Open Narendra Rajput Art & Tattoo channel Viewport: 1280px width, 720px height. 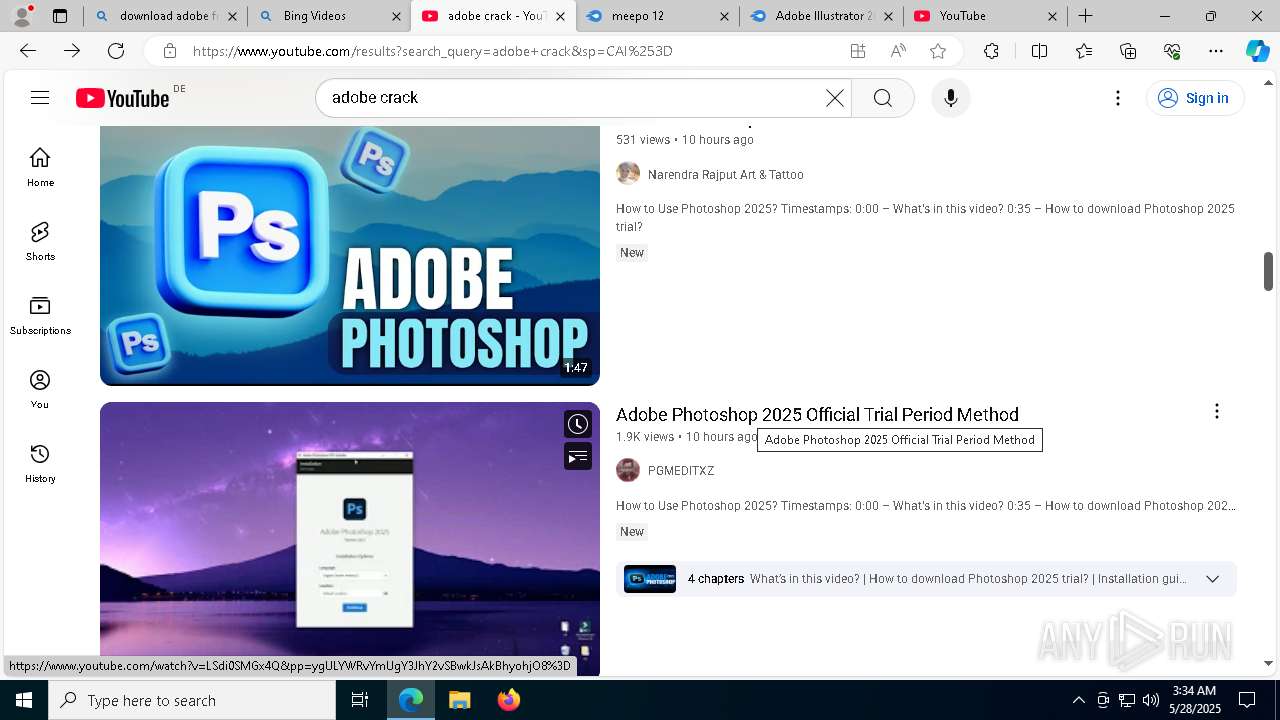[x=726, y=175]
